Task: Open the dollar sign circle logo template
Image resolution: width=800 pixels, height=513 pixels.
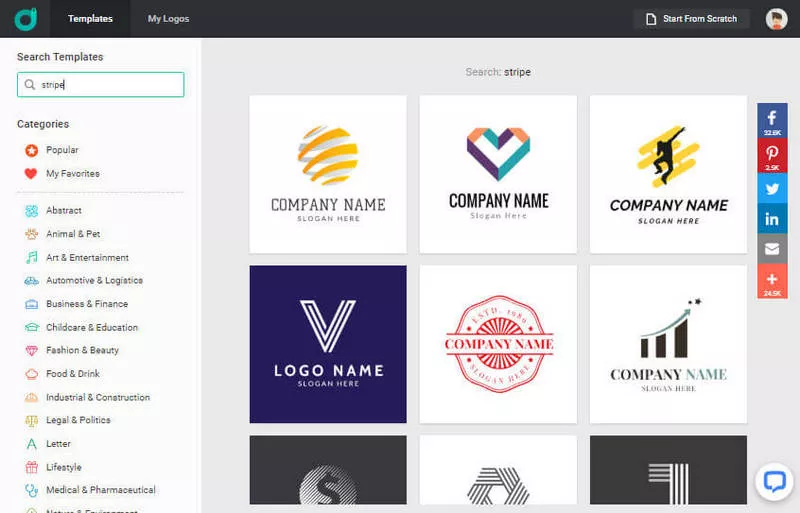Action: [328, 470]
